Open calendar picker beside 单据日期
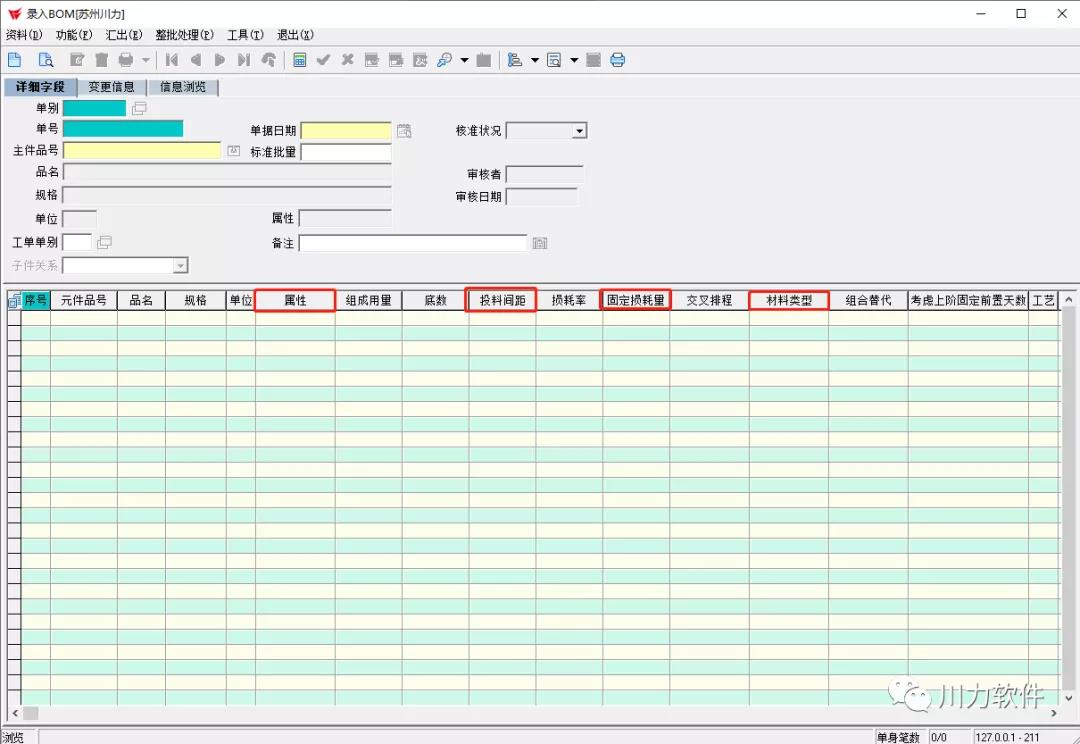Screen dimensions: 1080x744 click(x=404, y=131)
